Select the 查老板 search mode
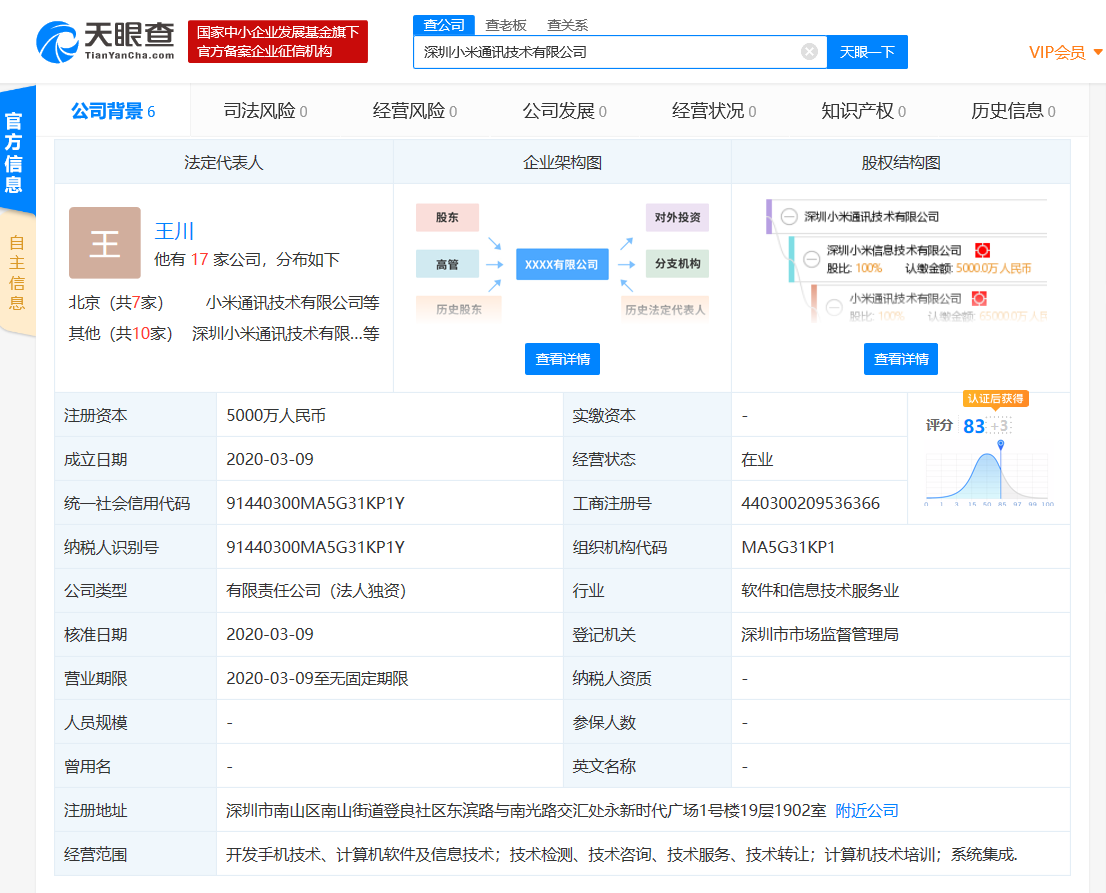This screenshot has width=1106, height=893. (x=506, y=25)
